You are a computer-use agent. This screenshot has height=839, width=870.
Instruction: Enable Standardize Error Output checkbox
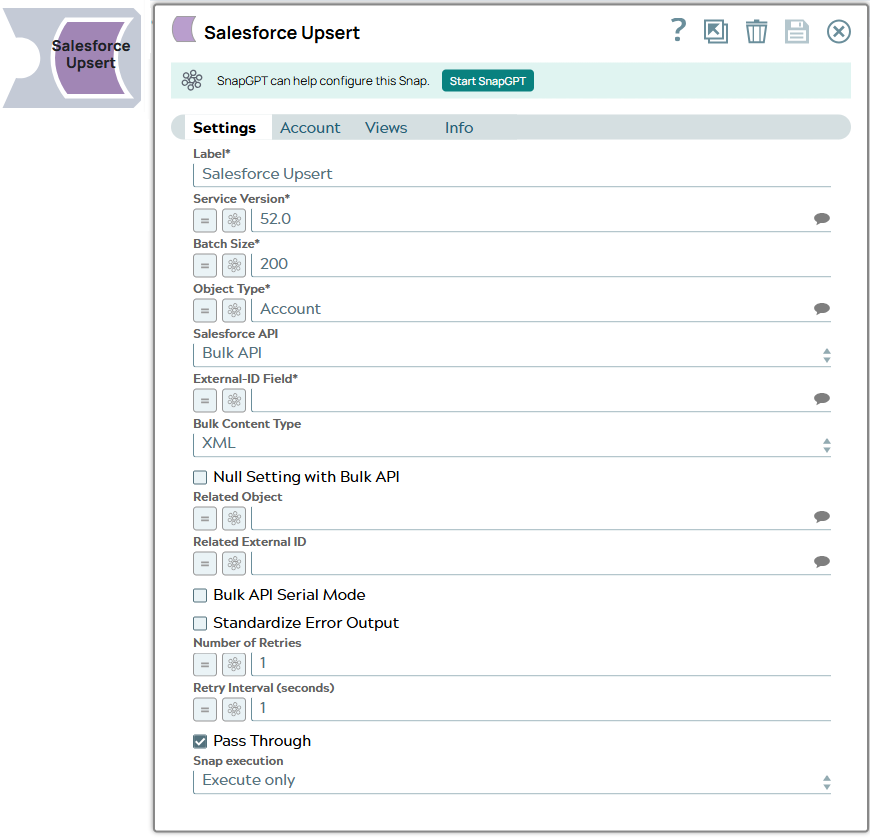[x=200, y=623]
